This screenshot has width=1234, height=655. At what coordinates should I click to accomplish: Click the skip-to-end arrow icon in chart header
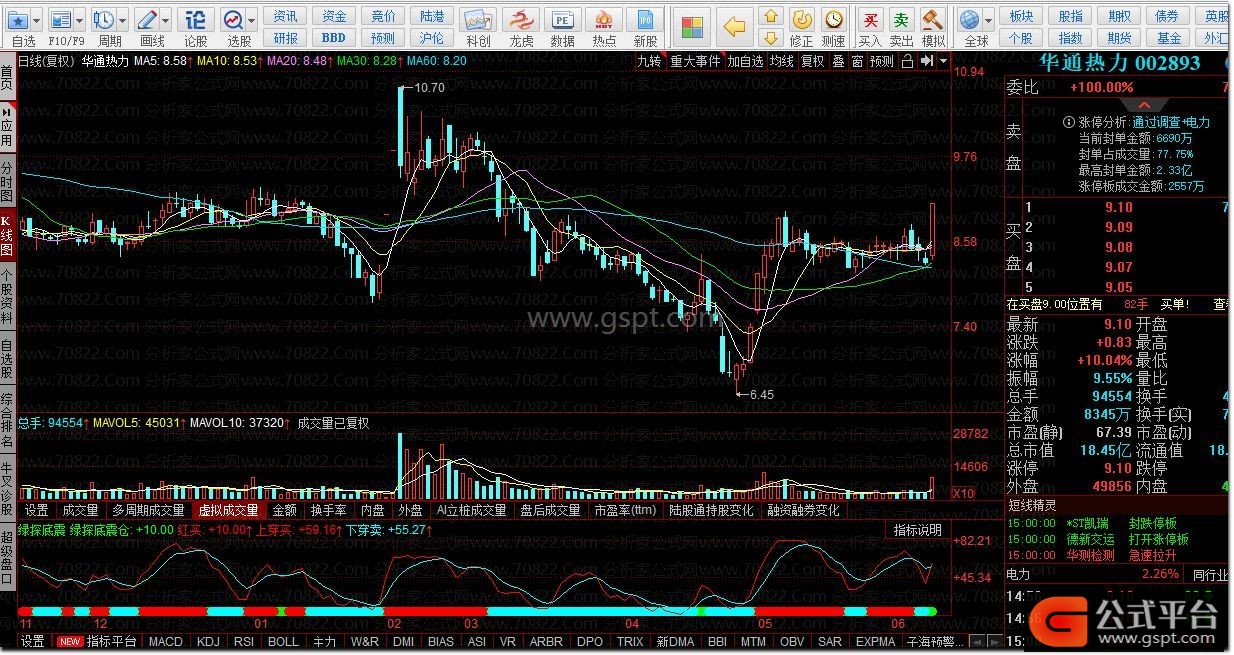pos(927,61)
